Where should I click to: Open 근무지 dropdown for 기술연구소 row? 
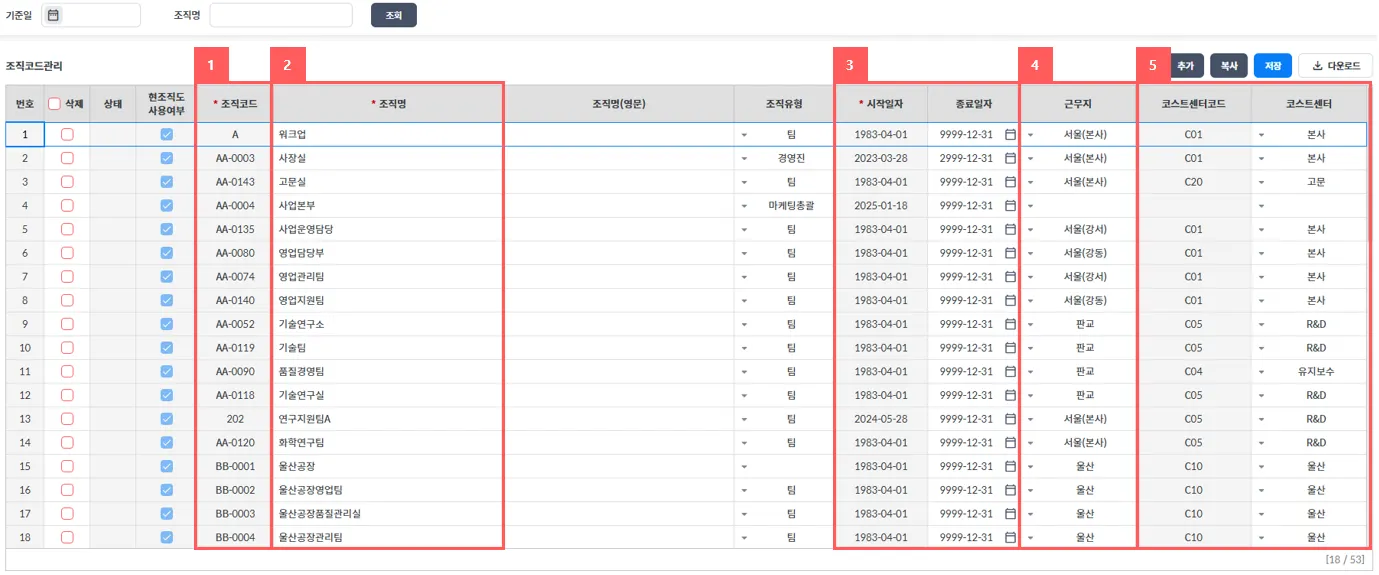(1030, 324)
